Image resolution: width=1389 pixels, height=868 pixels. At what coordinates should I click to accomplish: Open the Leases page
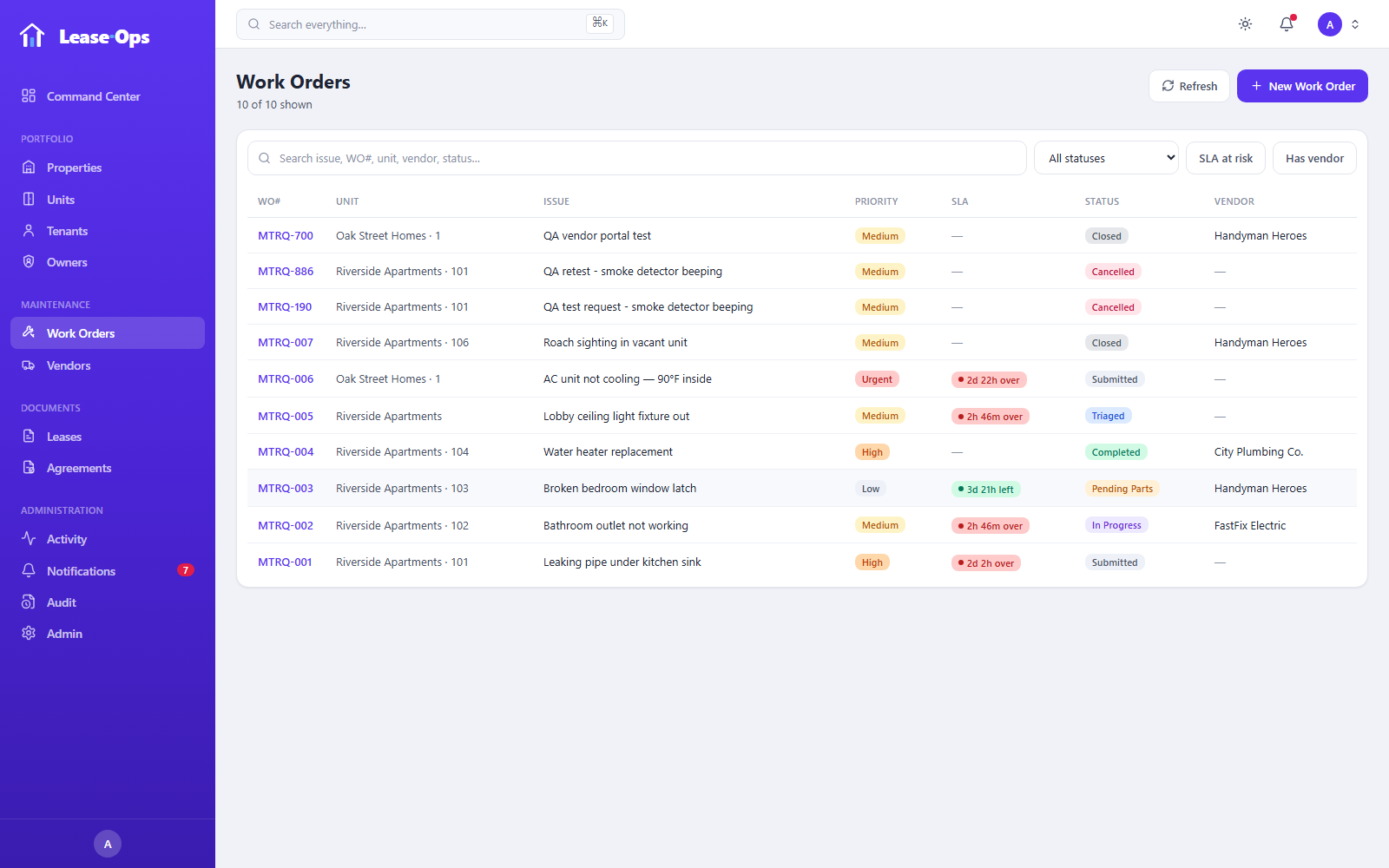click(108, 436)
